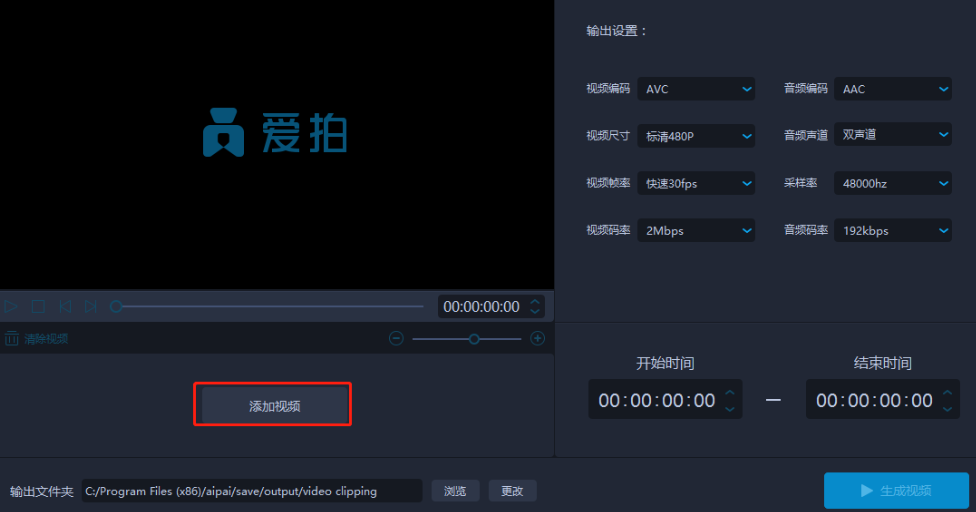976x512 pixels.
Task: Click the playback progress slider handle
Action: tap(116, 307)
